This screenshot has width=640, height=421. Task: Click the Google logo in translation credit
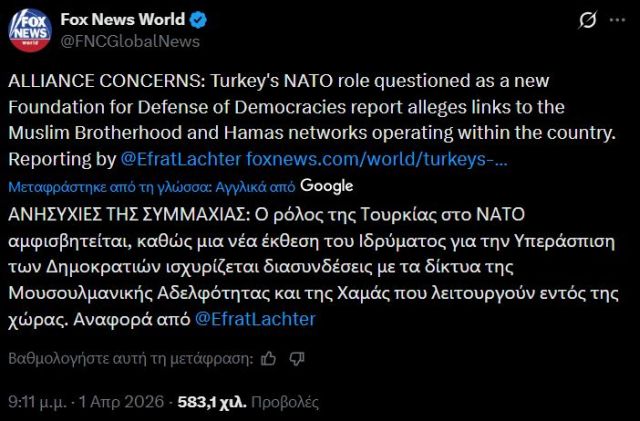327,186
